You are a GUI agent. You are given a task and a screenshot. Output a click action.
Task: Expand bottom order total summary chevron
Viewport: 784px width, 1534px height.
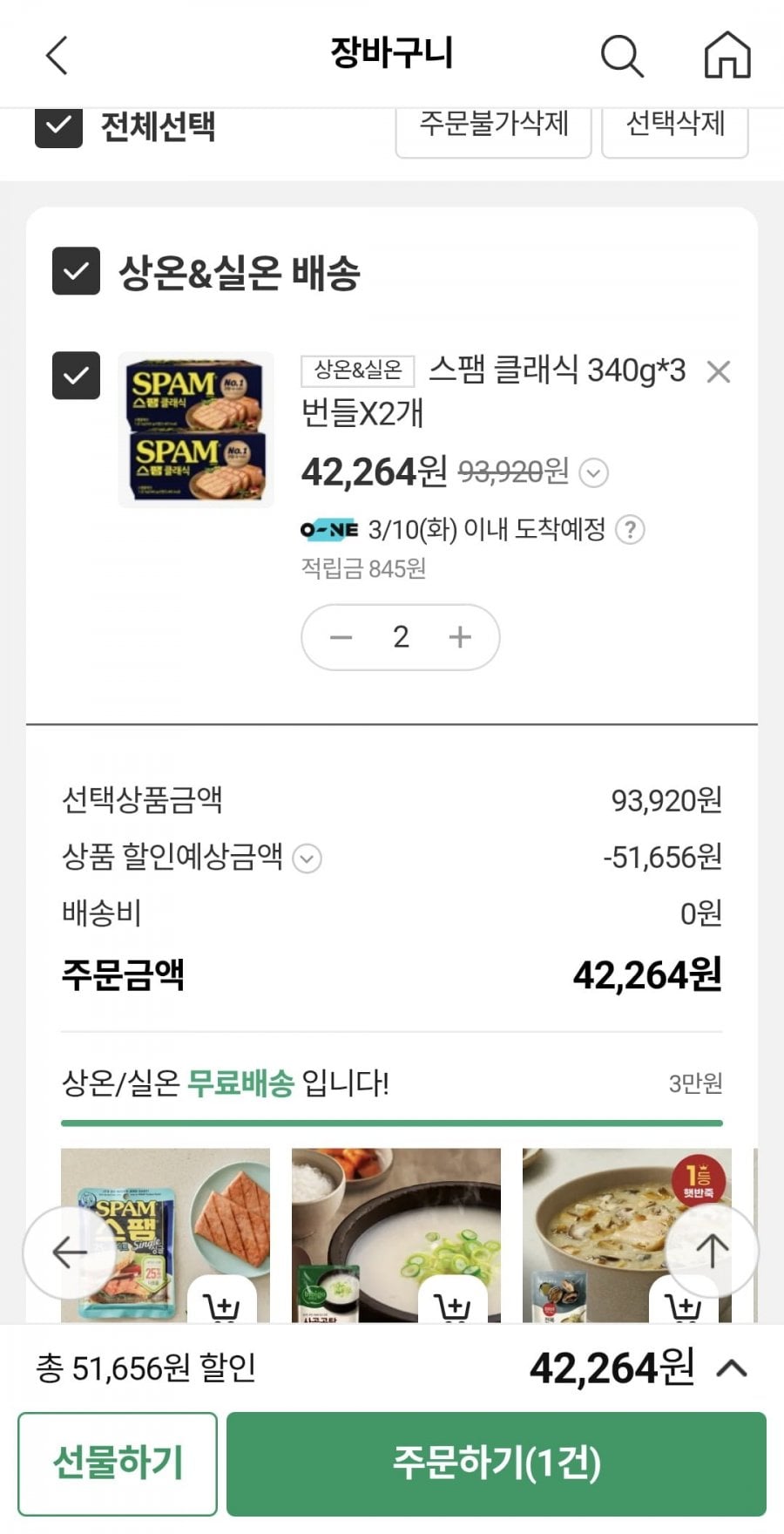[732, 1368]
